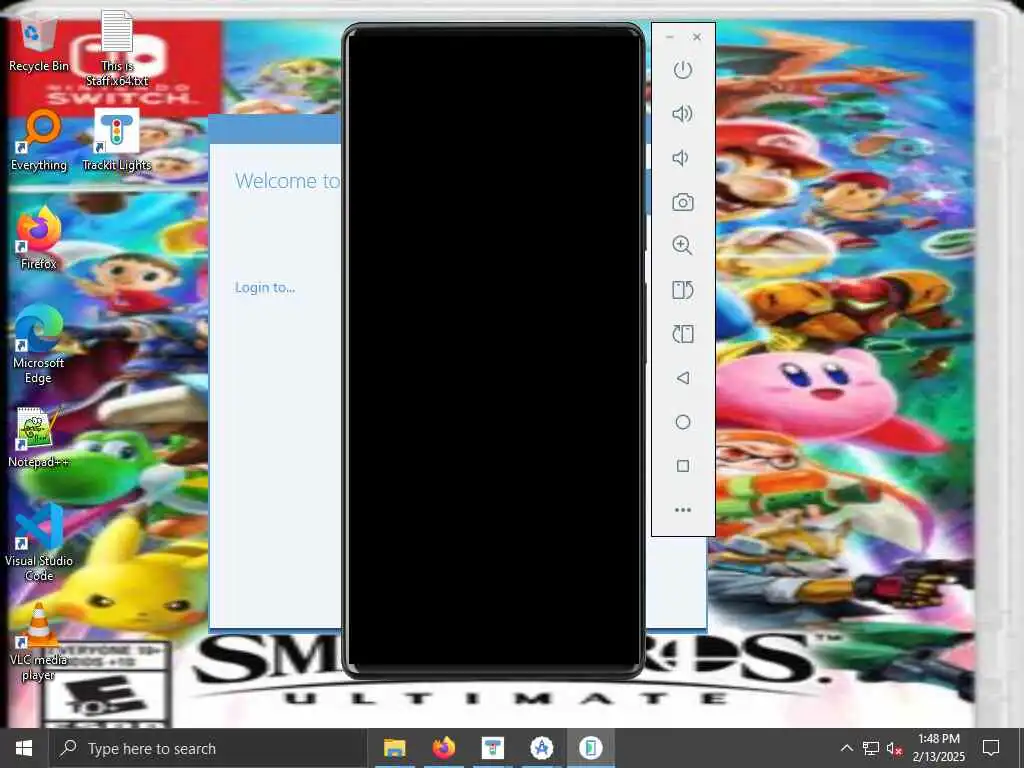This screenshot has width=1024, height=768.
Task: Tap the Android home circle button
Action: click(x=682, y=422)
